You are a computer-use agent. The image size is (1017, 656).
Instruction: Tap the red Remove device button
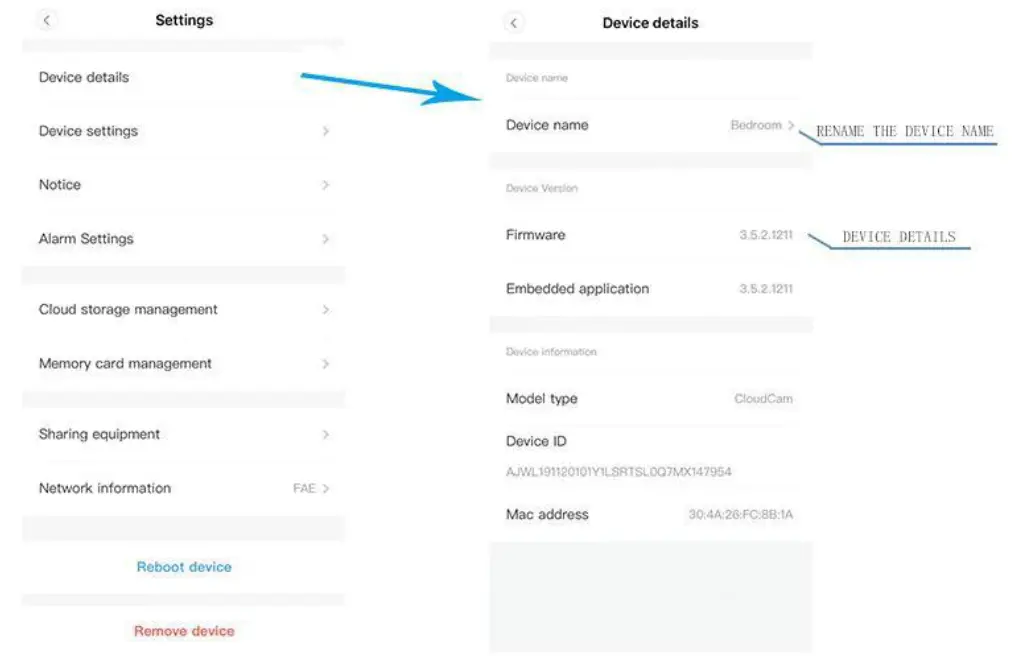[x=184, y=631]
